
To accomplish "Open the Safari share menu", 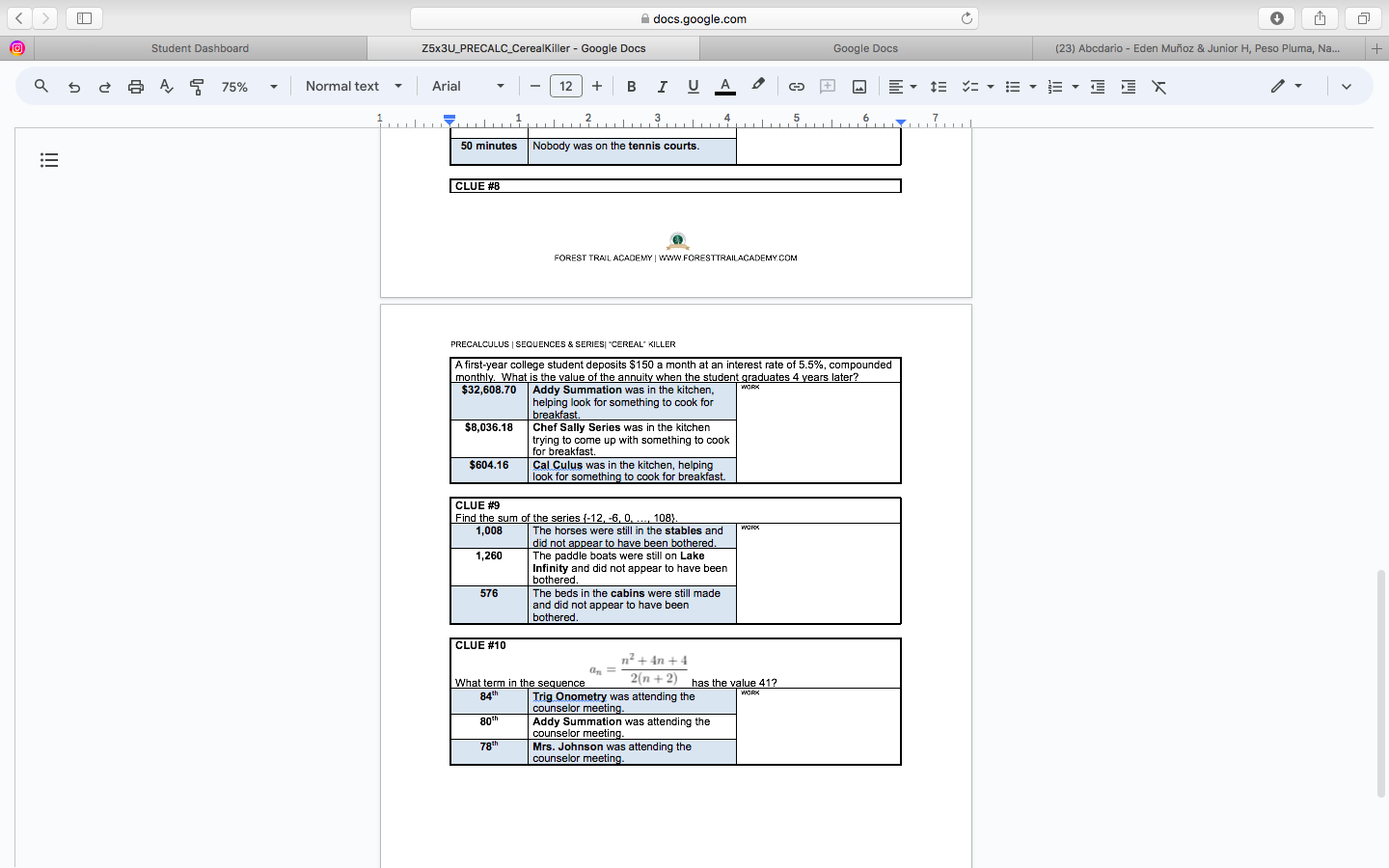I will pos(1320,17).
